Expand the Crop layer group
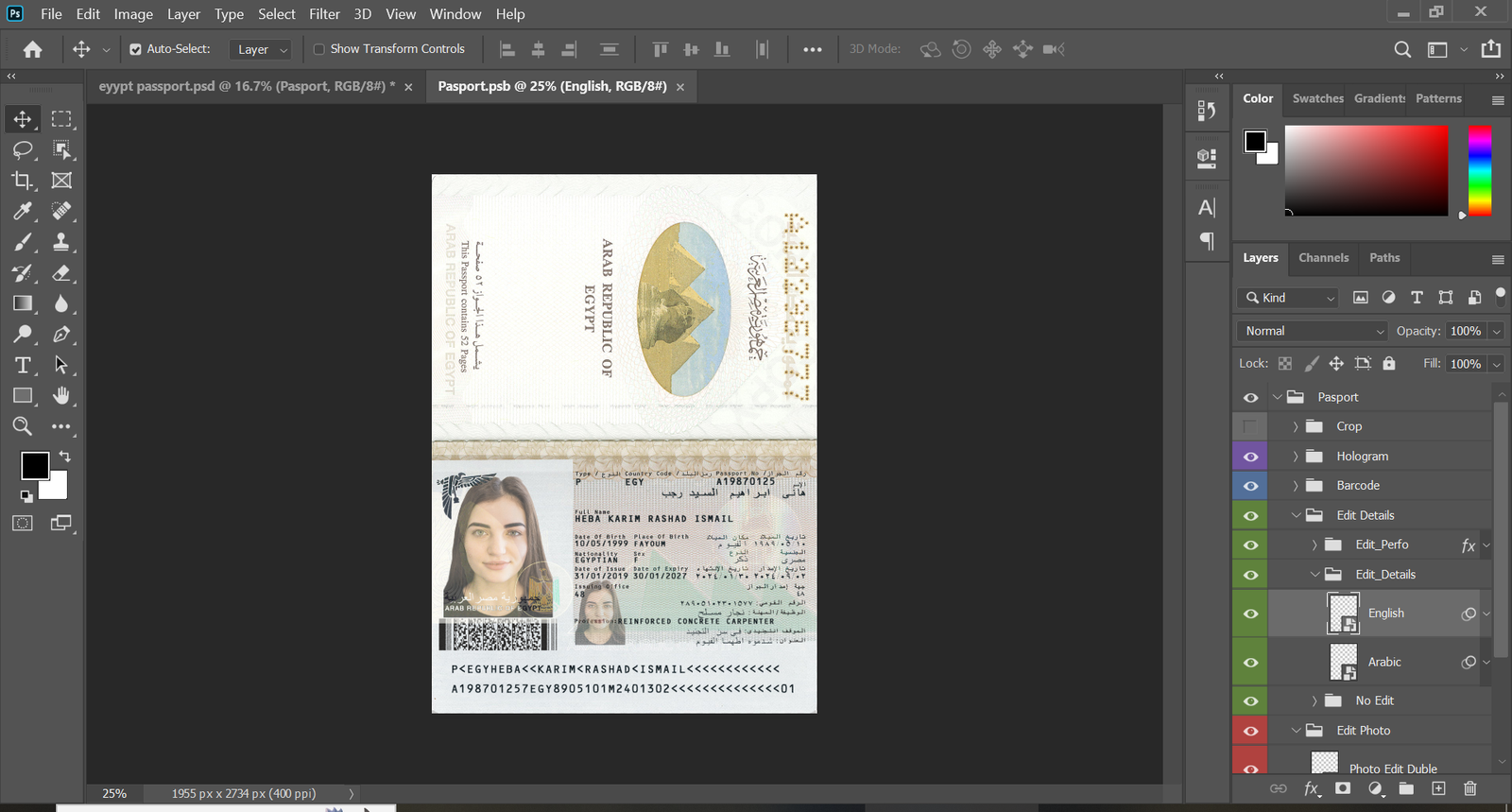1512x812 pixels. pyautogui.click(x=1296, y=427)
